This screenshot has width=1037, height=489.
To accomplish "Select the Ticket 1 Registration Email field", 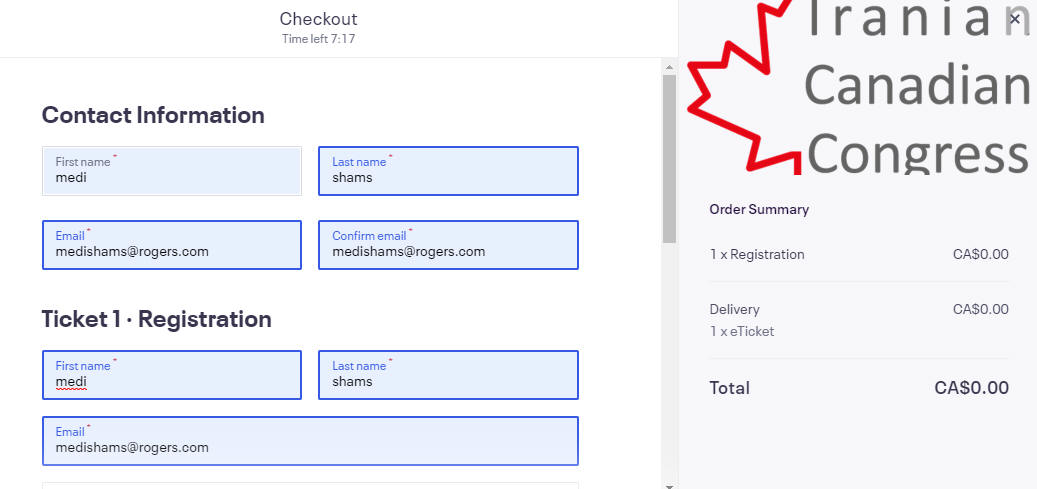I will coord(310,441).
